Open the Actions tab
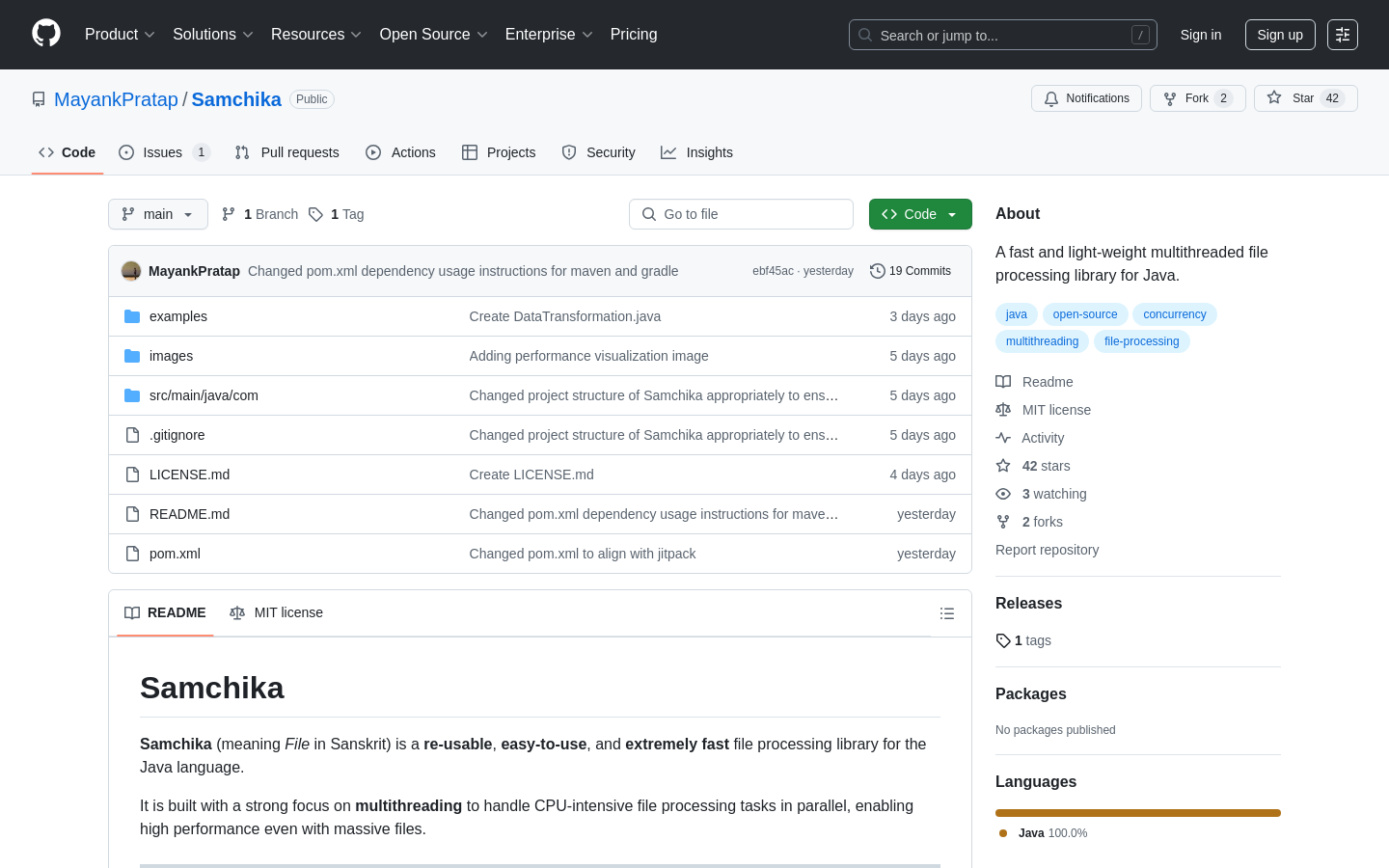The width and height of the screenshot is (1389, 868). point(400,152)
